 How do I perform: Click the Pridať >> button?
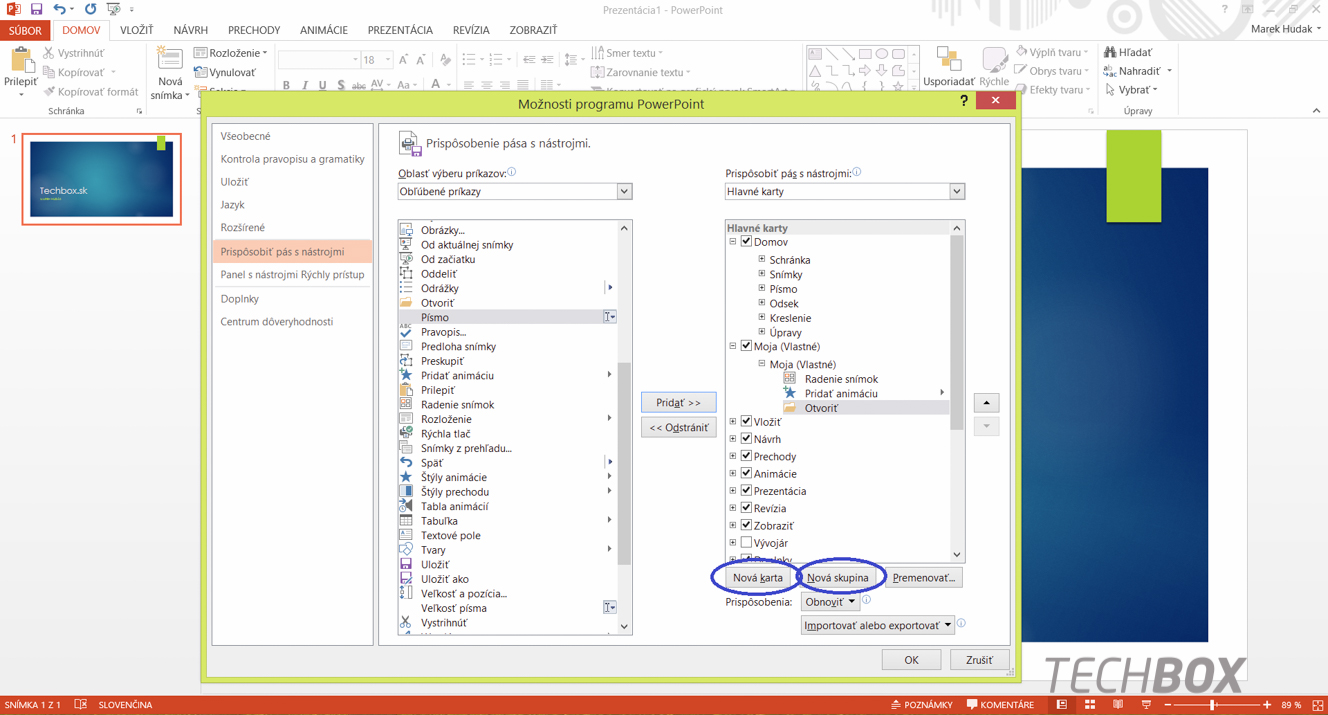(x=678, y=402)
